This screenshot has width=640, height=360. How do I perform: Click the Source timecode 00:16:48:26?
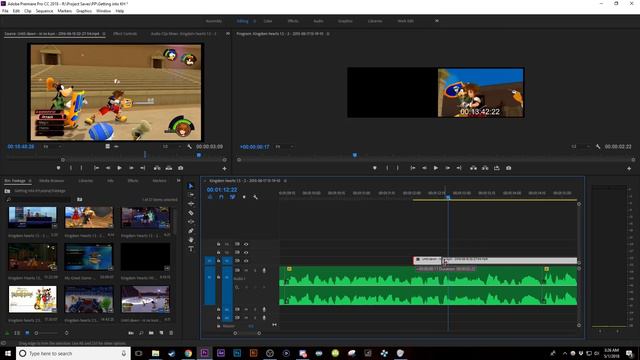[x=21, y=147]
